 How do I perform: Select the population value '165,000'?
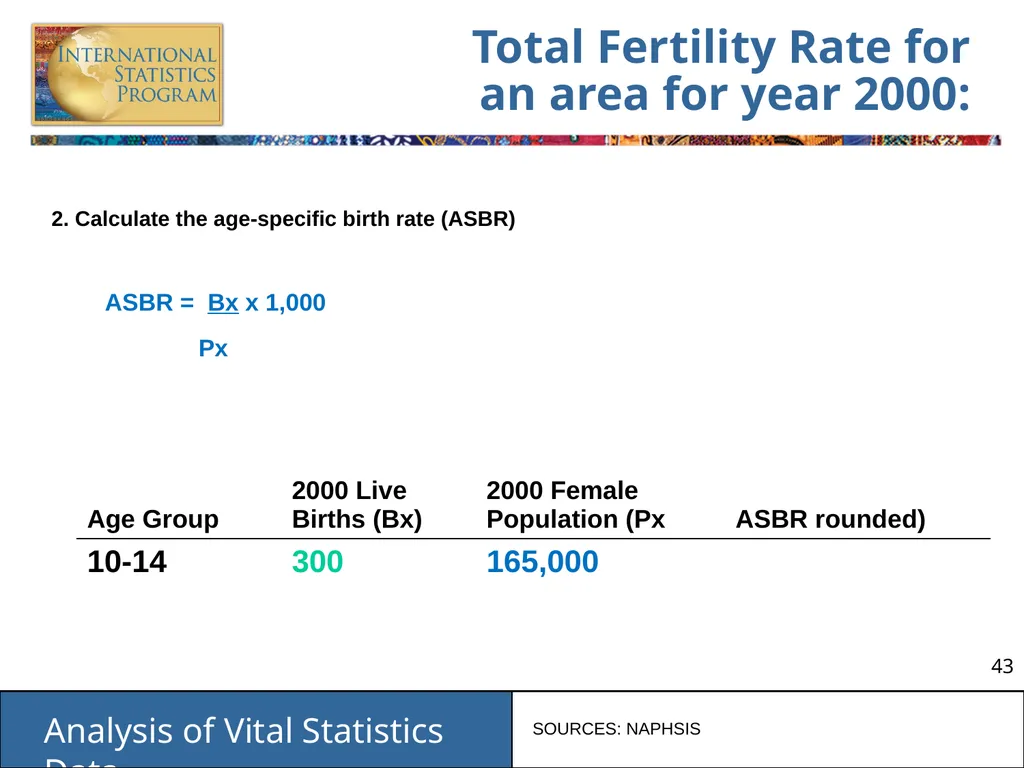[x=542, y=562]
